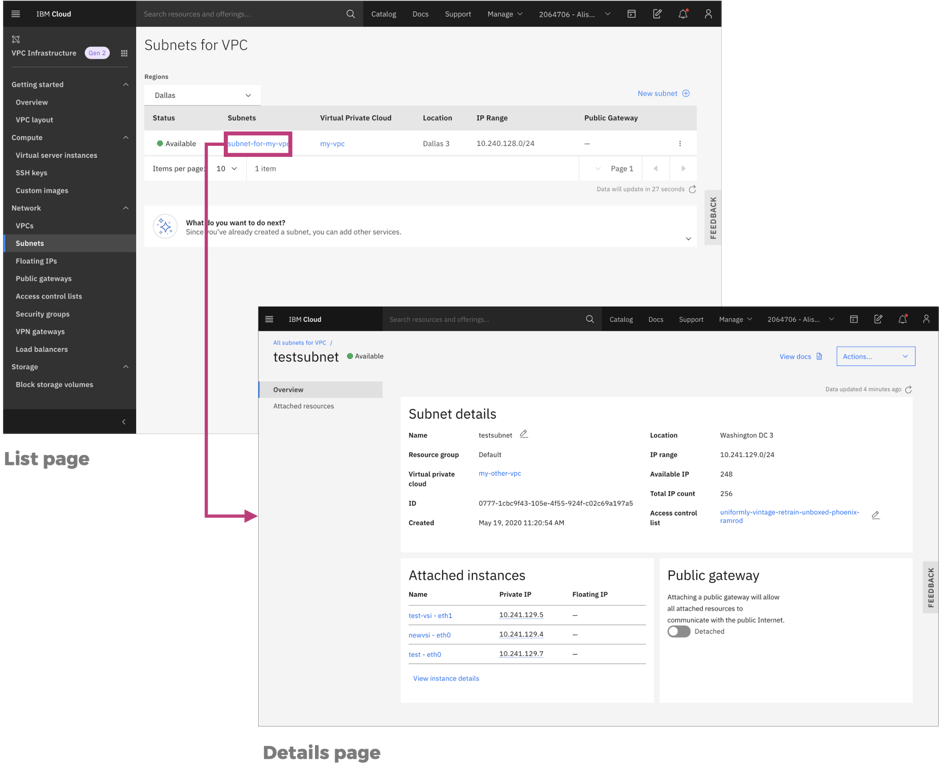
Task: Open uniformly-vintage-retrain access control list link
Action: [x=790, y=516]
